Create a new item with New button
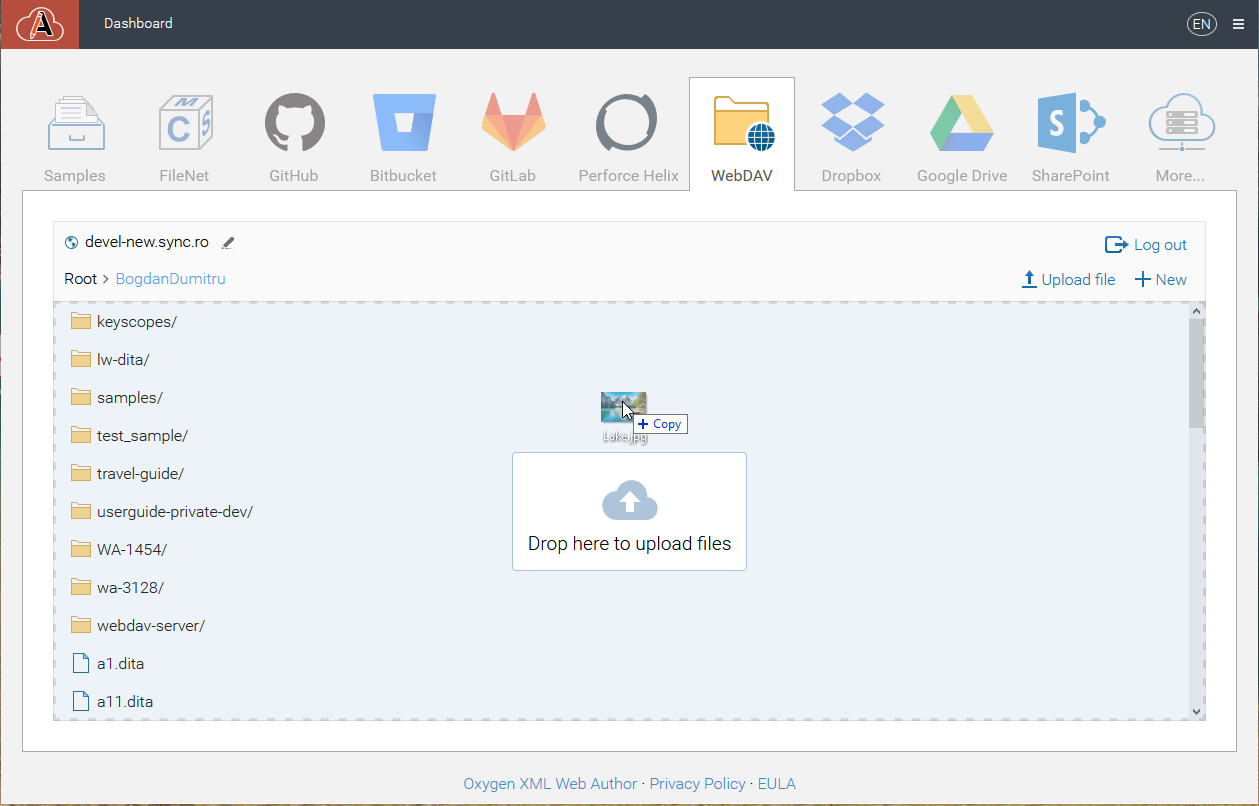This screenshot has width=1259, height=806. coord(1161,280)
